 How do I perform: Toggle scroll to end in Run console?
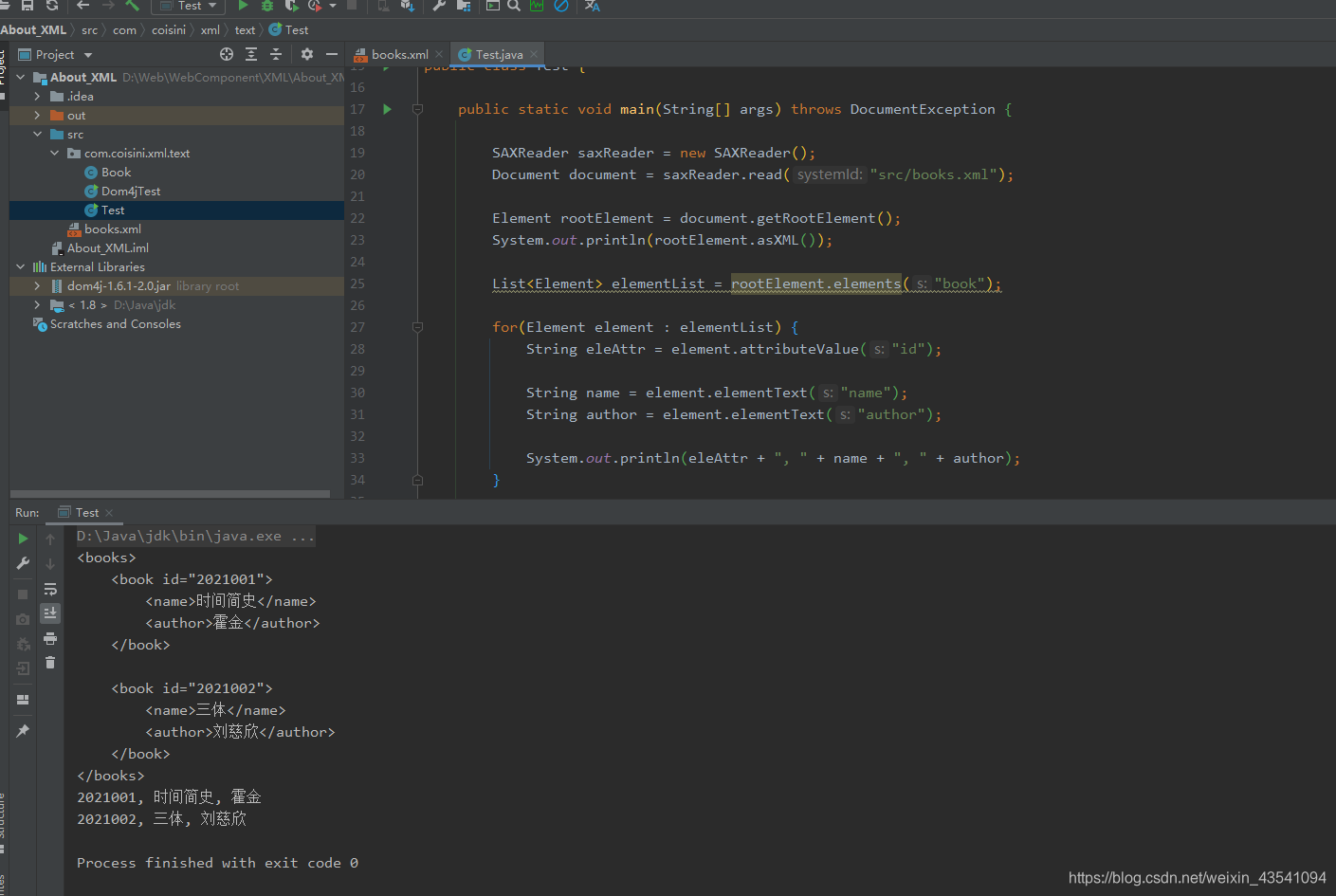point(50,613)
